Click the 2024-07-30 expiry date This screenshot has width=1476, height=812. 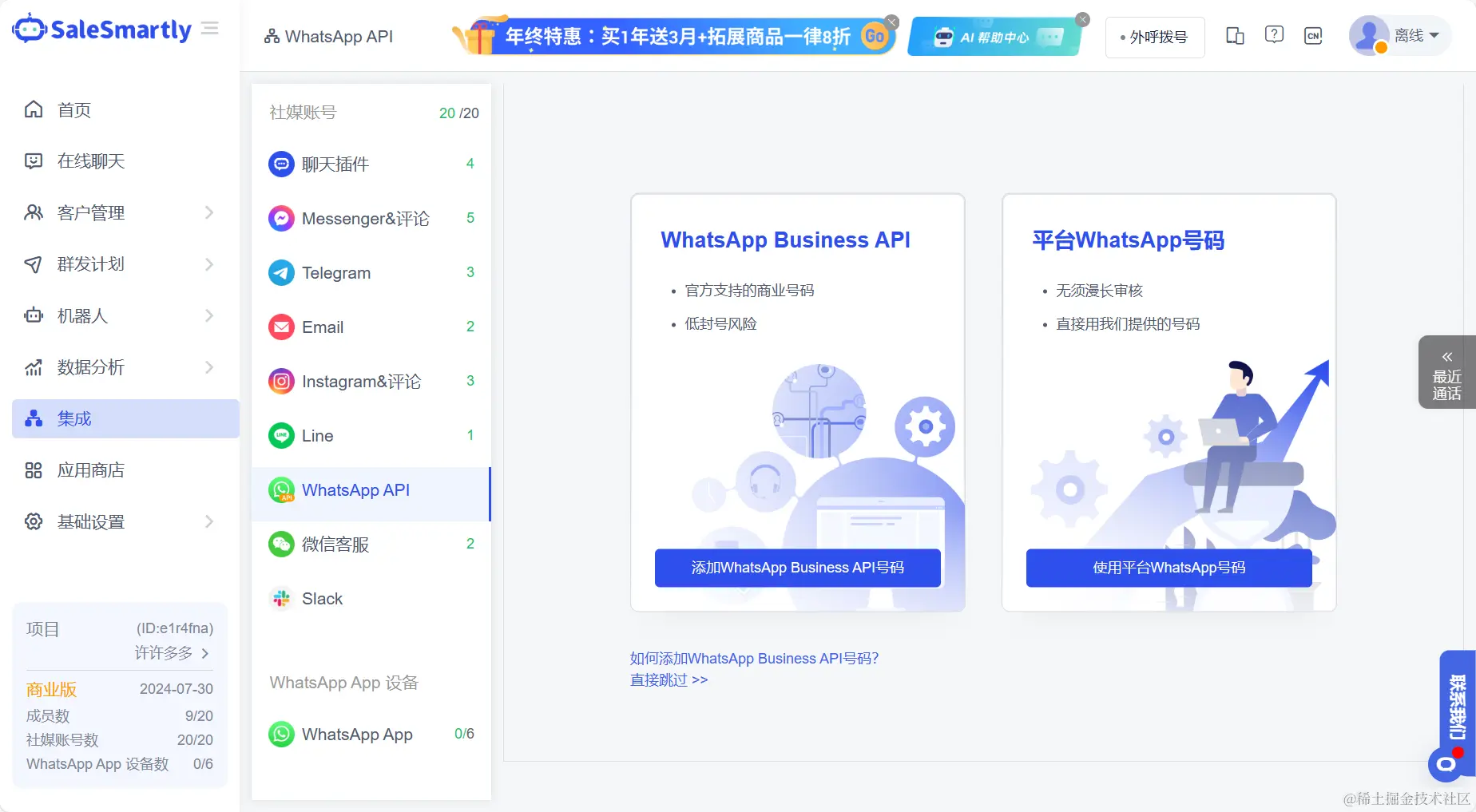pos(177,689)
